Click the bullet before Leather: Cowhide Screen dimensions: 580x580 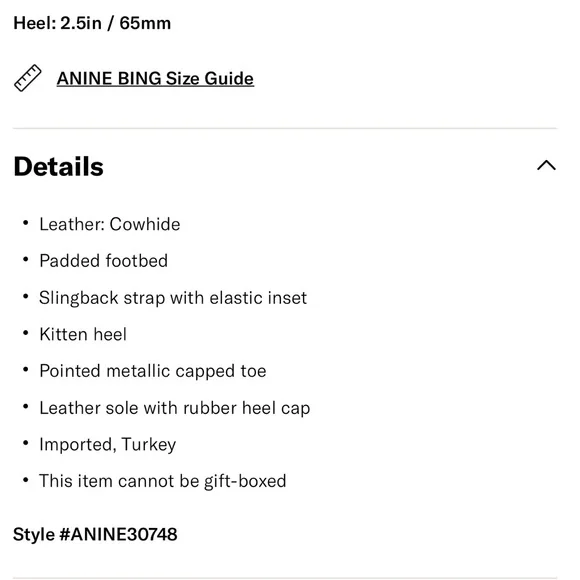tap(26, 223)
